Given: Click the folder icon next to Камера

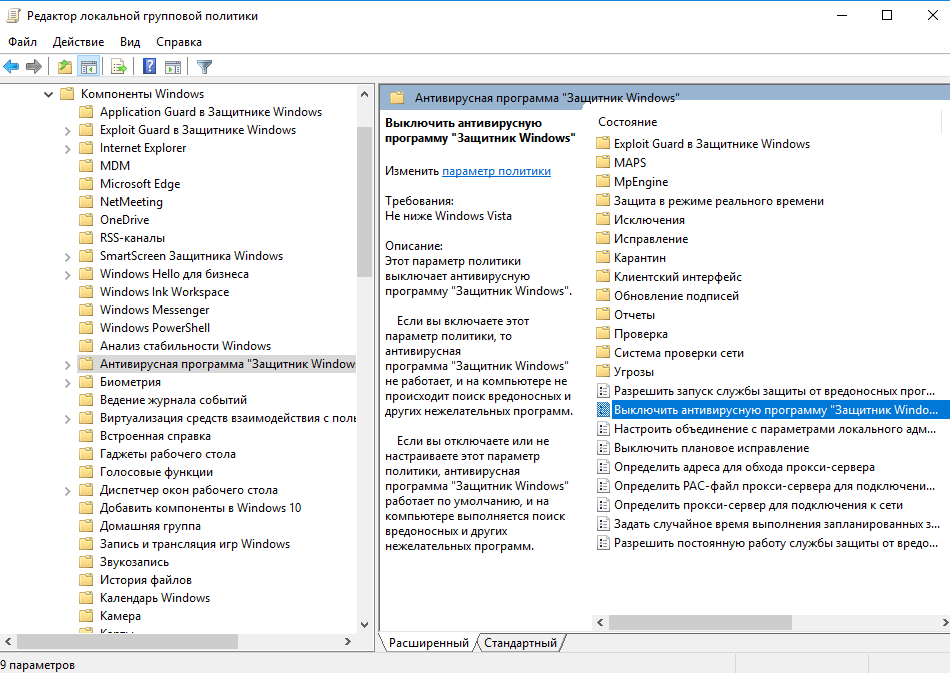Looking at the screenshot, I should pyautogui.click(x=87, y=615).
